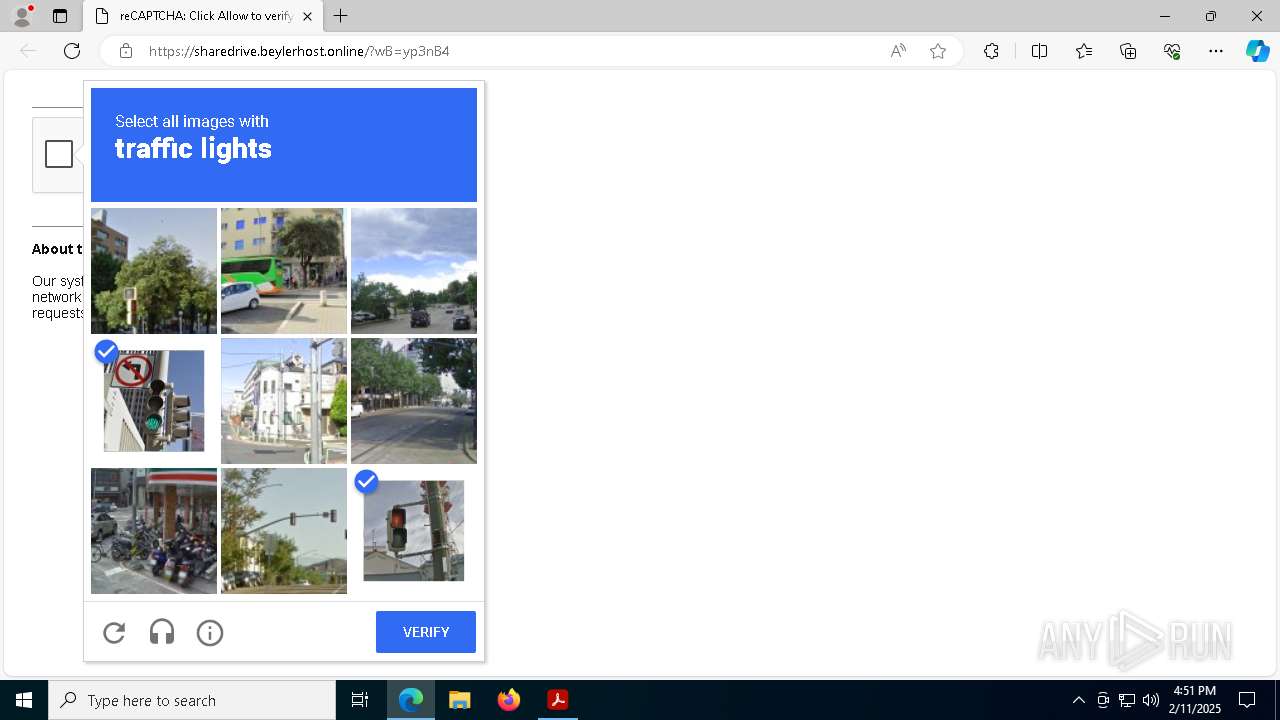This screenshot has width=1280, height=720.
Task: Open Task View on the taskbar
Action: (x=360, y=700)
